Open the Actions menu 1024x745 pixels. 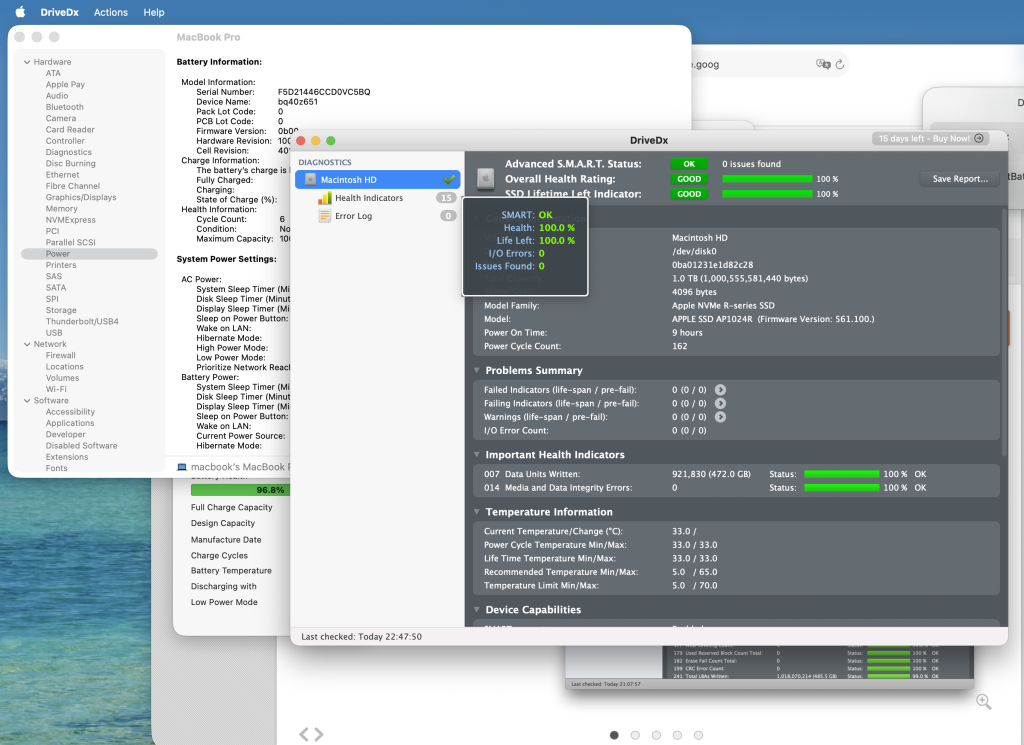tap(110, 12)
